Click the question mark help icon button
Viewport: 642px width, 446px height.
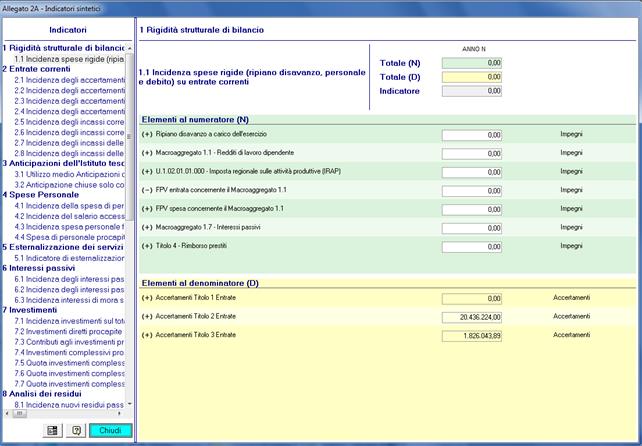coord(74,430)
